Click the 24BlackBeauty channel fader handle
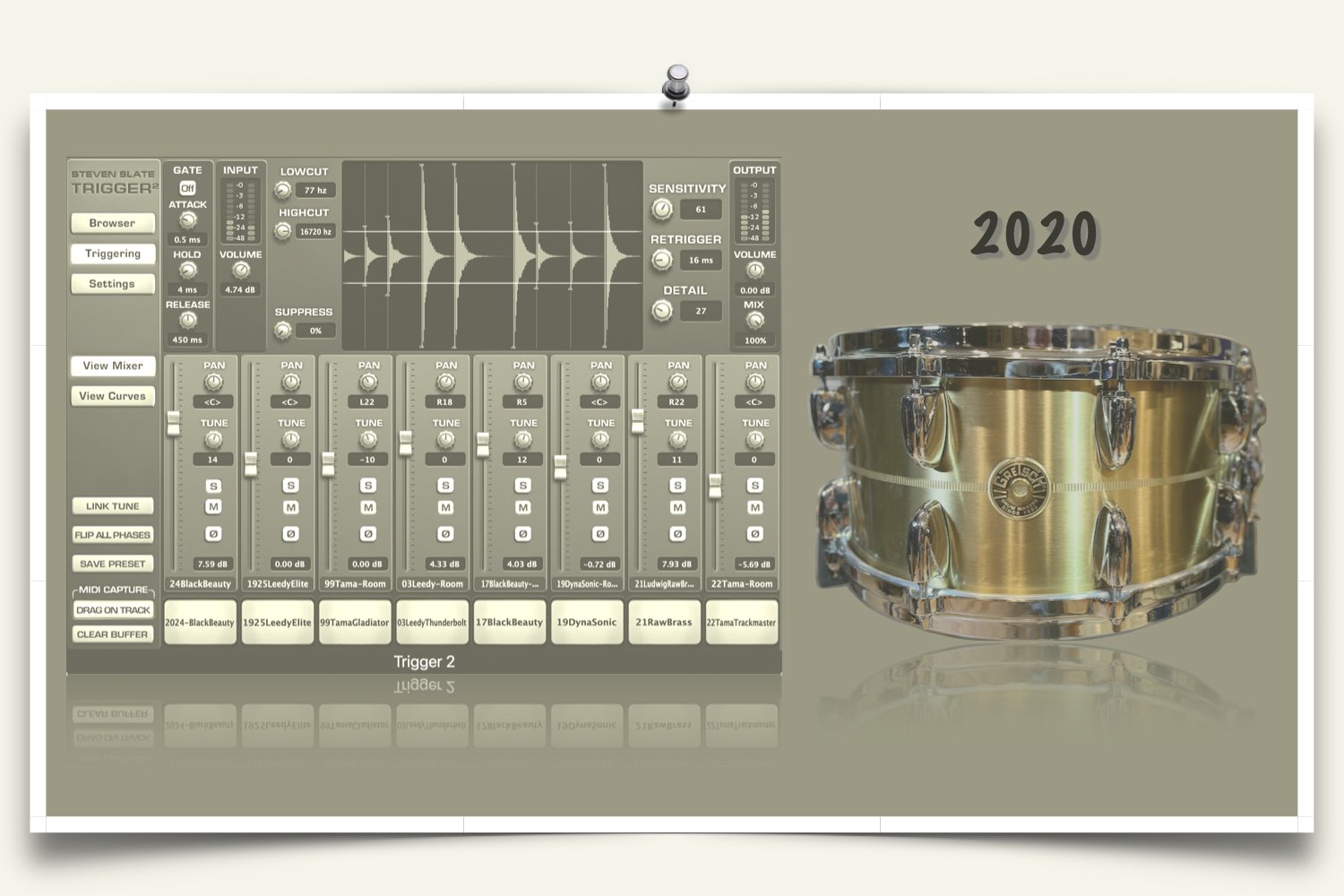Screen dimensions: 1344x896 174,424
